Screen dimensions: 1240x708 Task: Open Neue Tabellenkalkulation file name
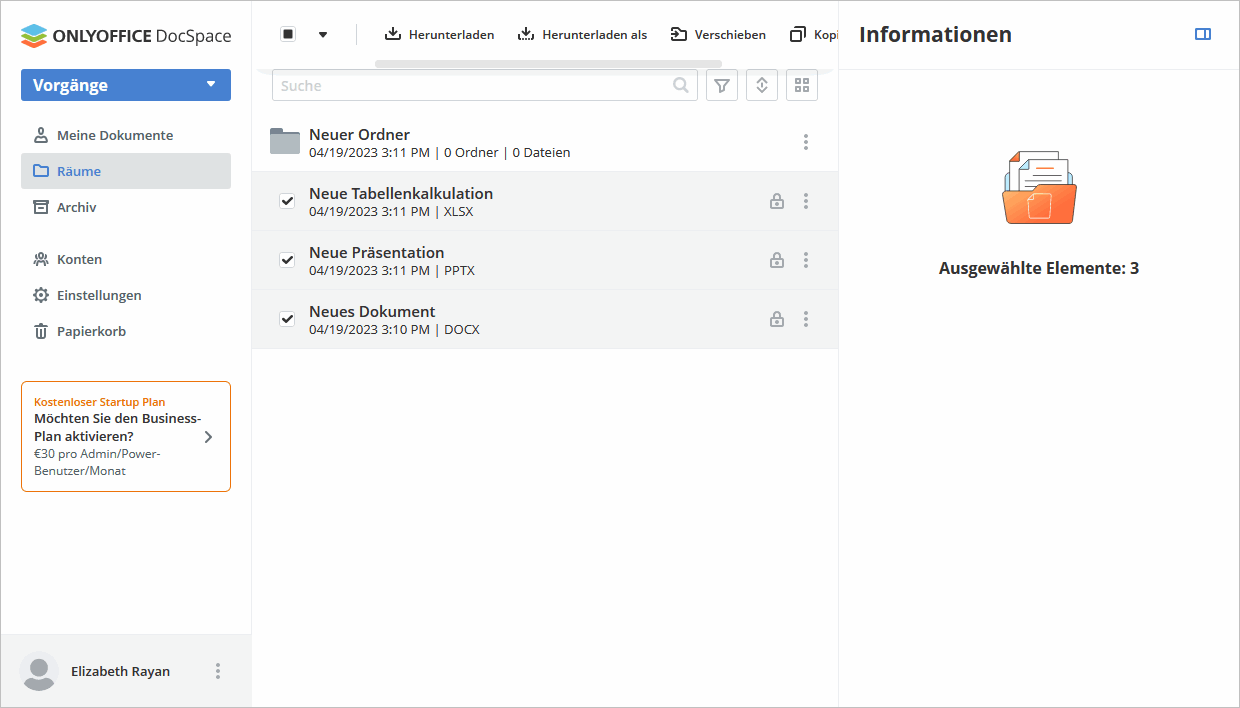(x=401, y=193)
